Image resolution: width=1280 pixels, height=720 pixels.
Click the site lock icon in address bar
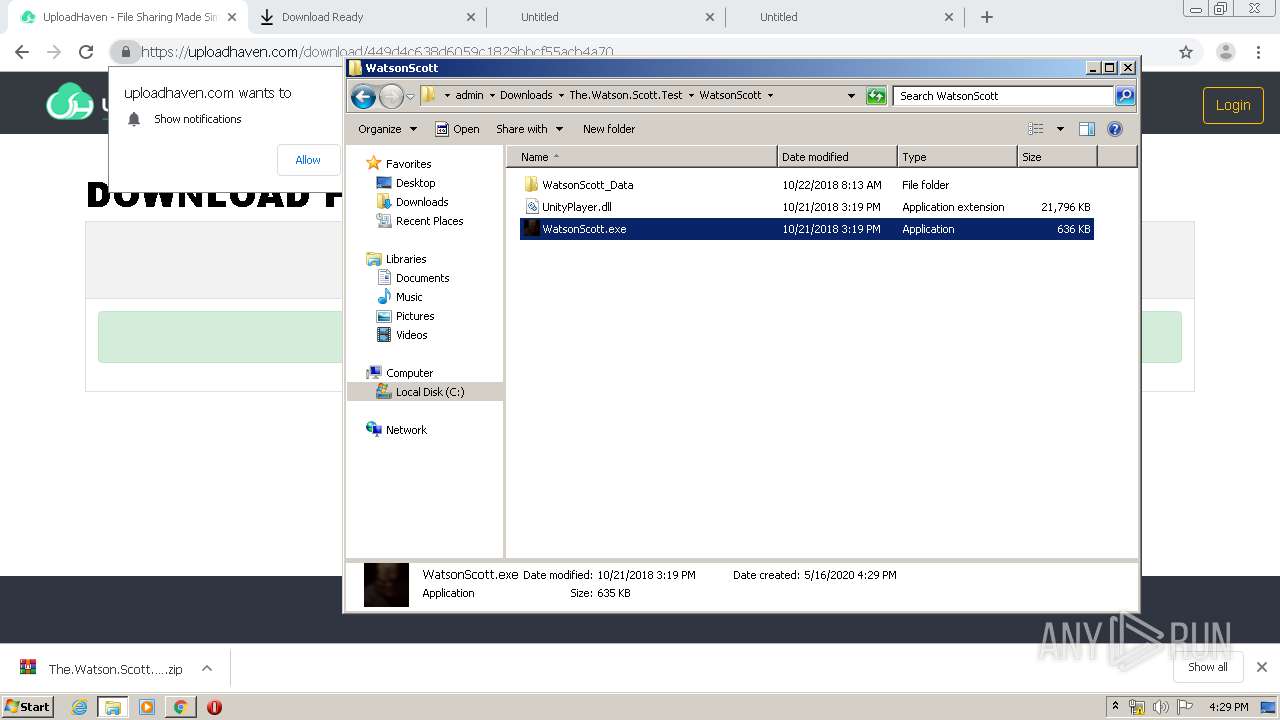click(x=125, y=52)
